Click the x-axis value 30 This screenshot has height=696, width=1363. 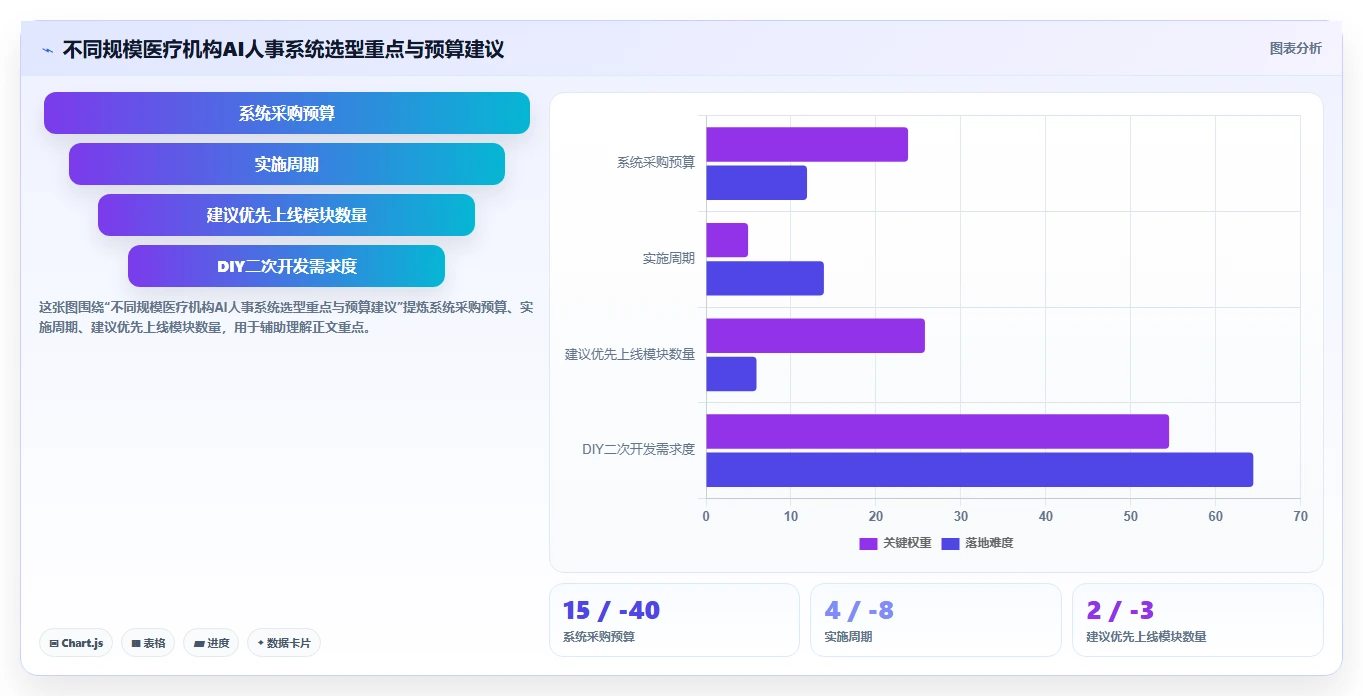tap(961, 516)
